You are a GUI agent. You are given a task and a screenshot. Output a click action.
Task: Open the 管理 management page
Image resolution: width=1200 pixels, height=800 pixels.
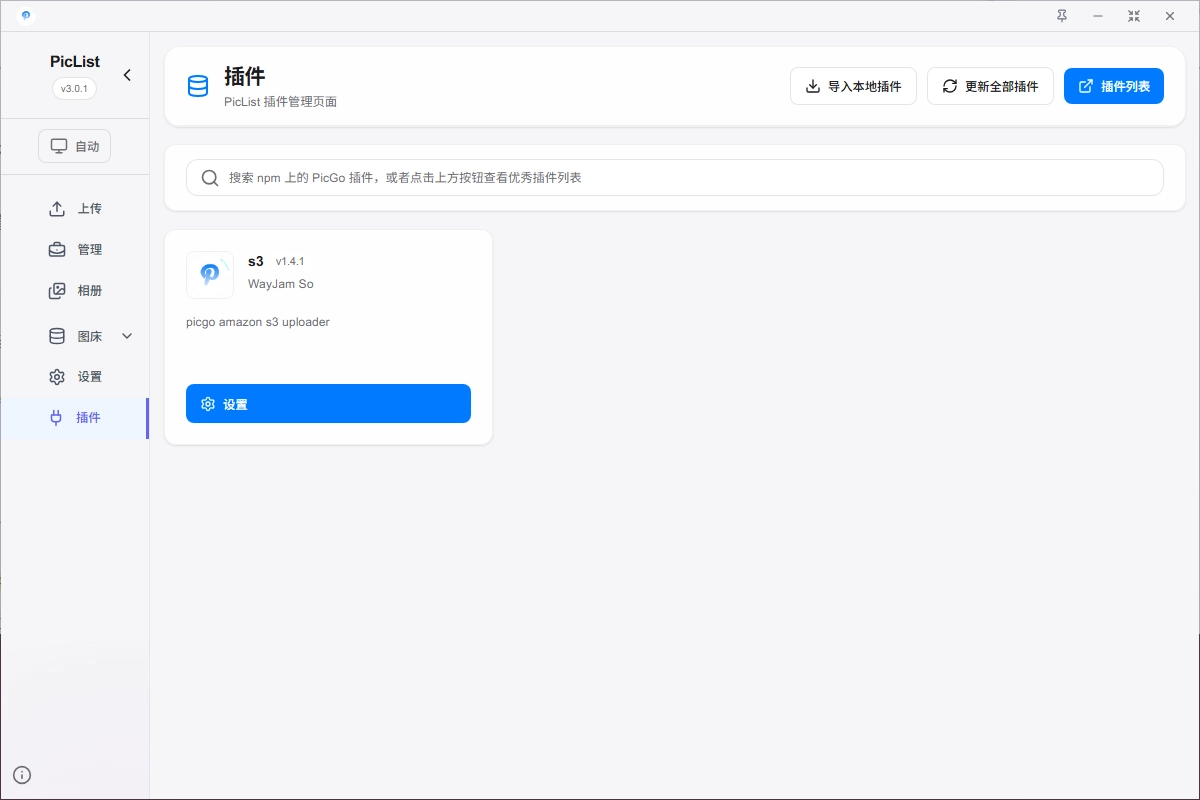pyautogui.click(x=74, y=250)
